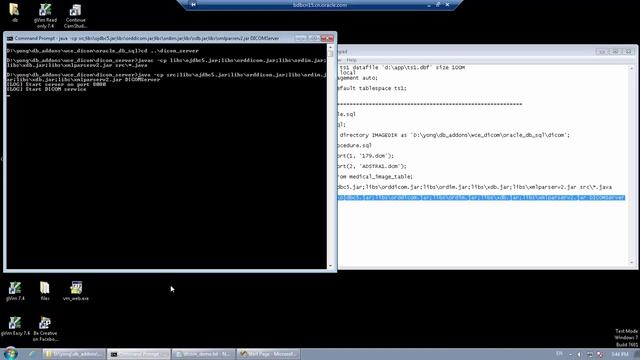Viewport: 640px width, 360px height.
Task: Click the Command Prompt scrollbar down arrow
Action: [330, 266]
